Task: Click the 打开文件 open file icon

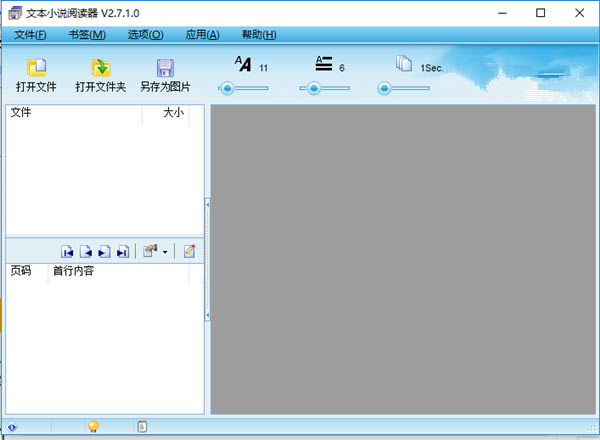Action: click(x=36, y=68)
